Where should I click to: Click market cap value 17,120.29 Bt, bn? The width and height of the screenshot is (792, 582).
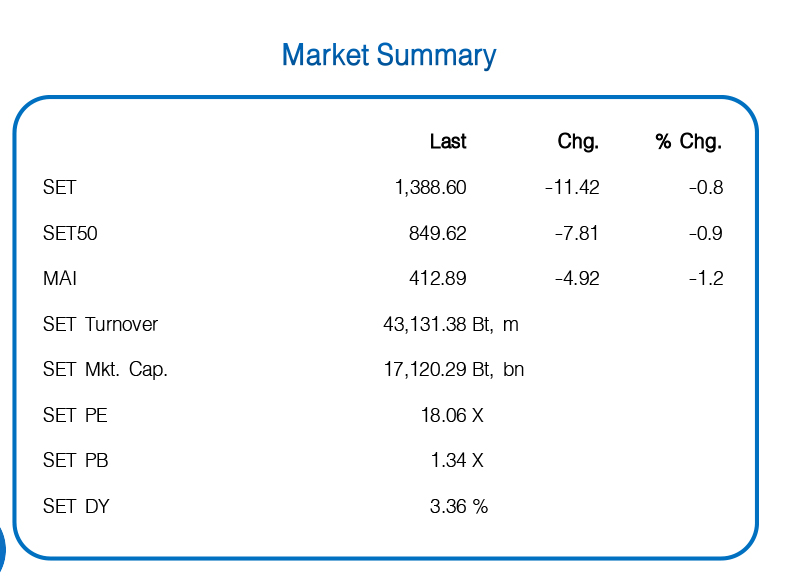click(x=454, y=370)
